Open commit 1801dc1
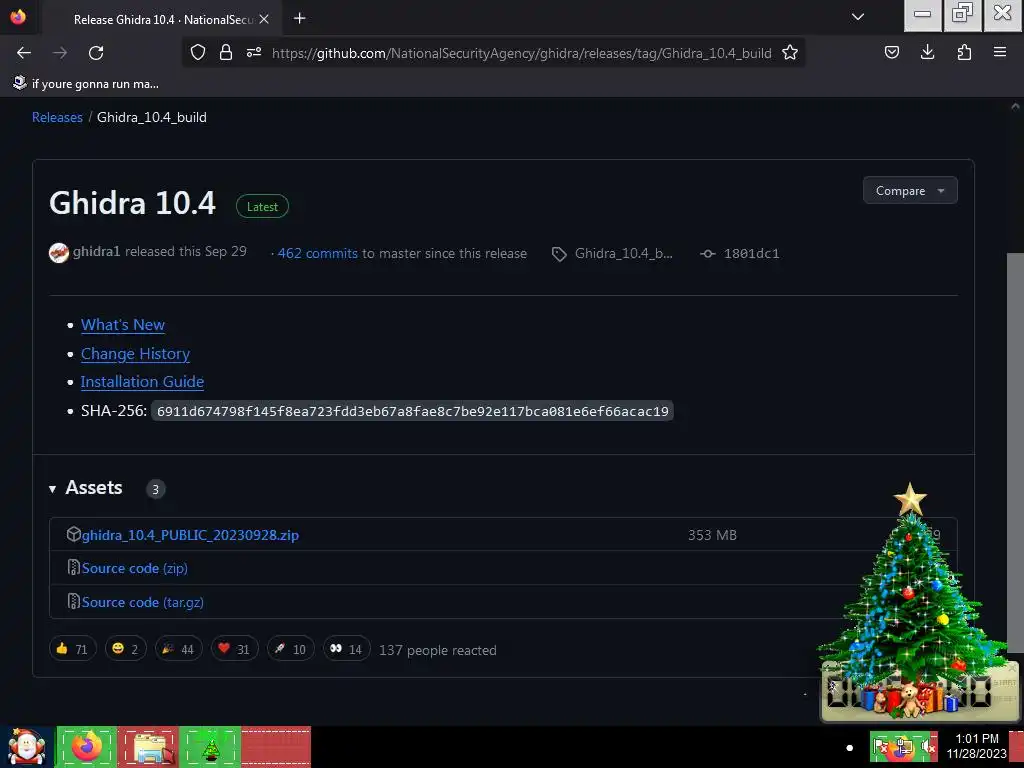 click(x=751, y=253)
